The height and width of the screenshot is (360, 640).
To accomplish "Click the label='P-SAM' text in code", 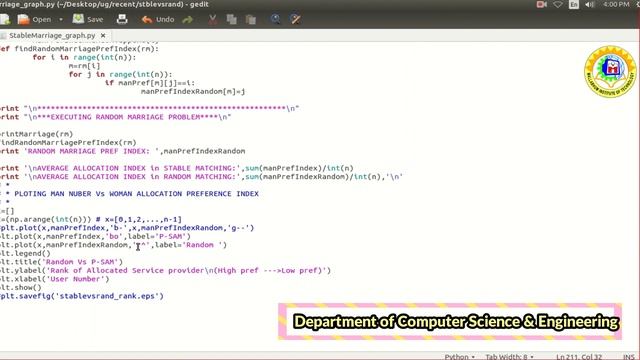I will coord(157,236).
